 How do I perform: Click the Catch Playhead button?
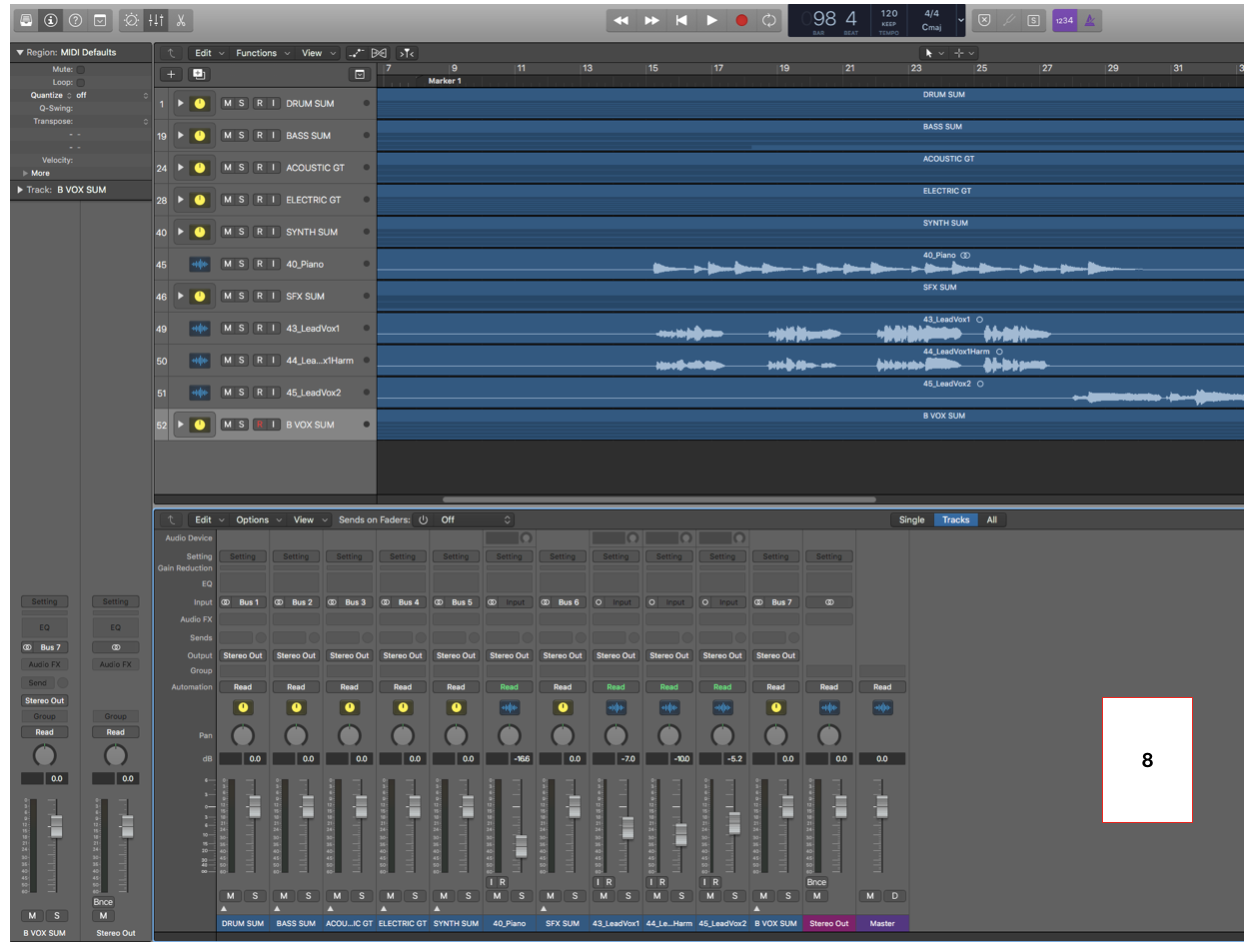(x=407, y=53)
